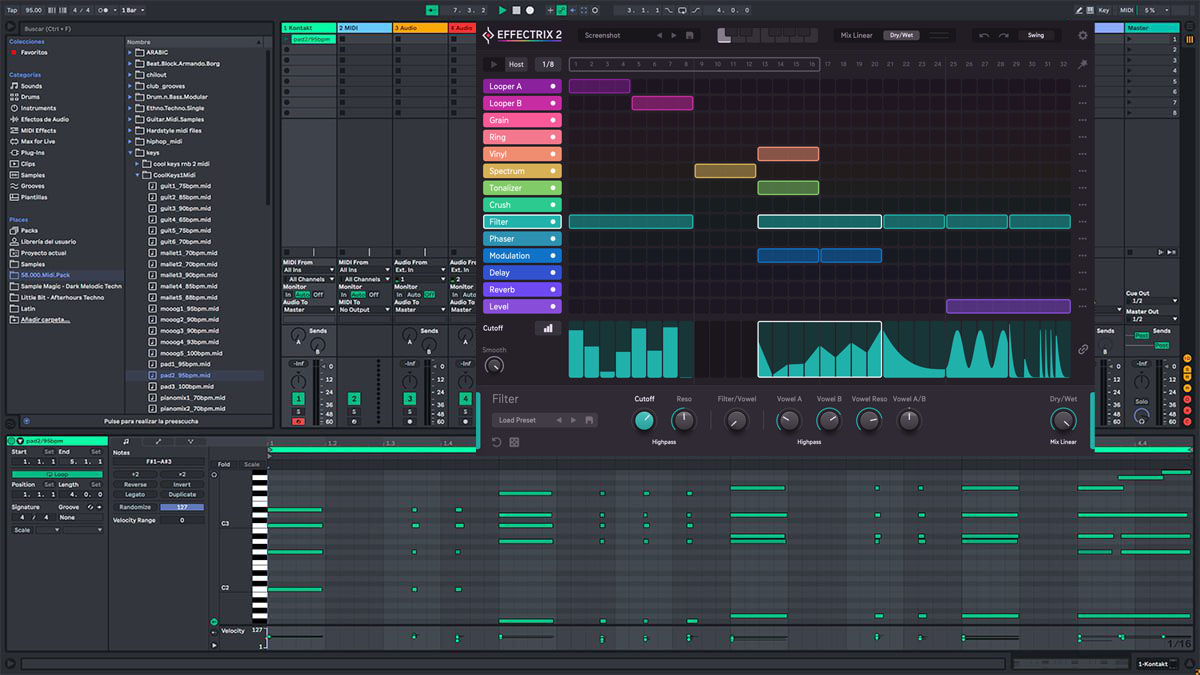Toggle the Delay effect on/off dot
The image size is (1200, 675).
pyautogui.click(x=553, y=273)
